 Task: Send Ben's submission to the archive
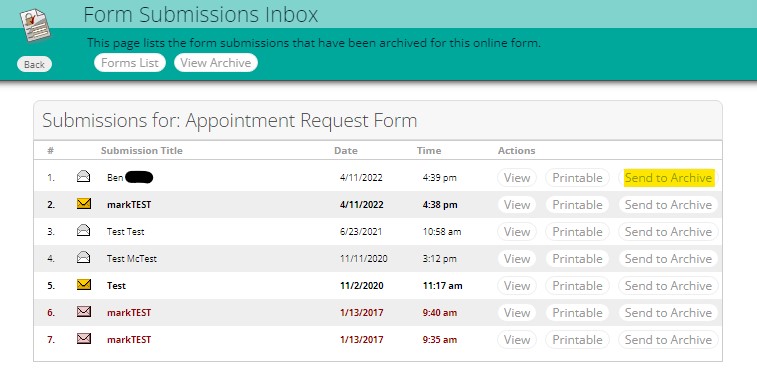pyautogui.click(x=668, y=178)
